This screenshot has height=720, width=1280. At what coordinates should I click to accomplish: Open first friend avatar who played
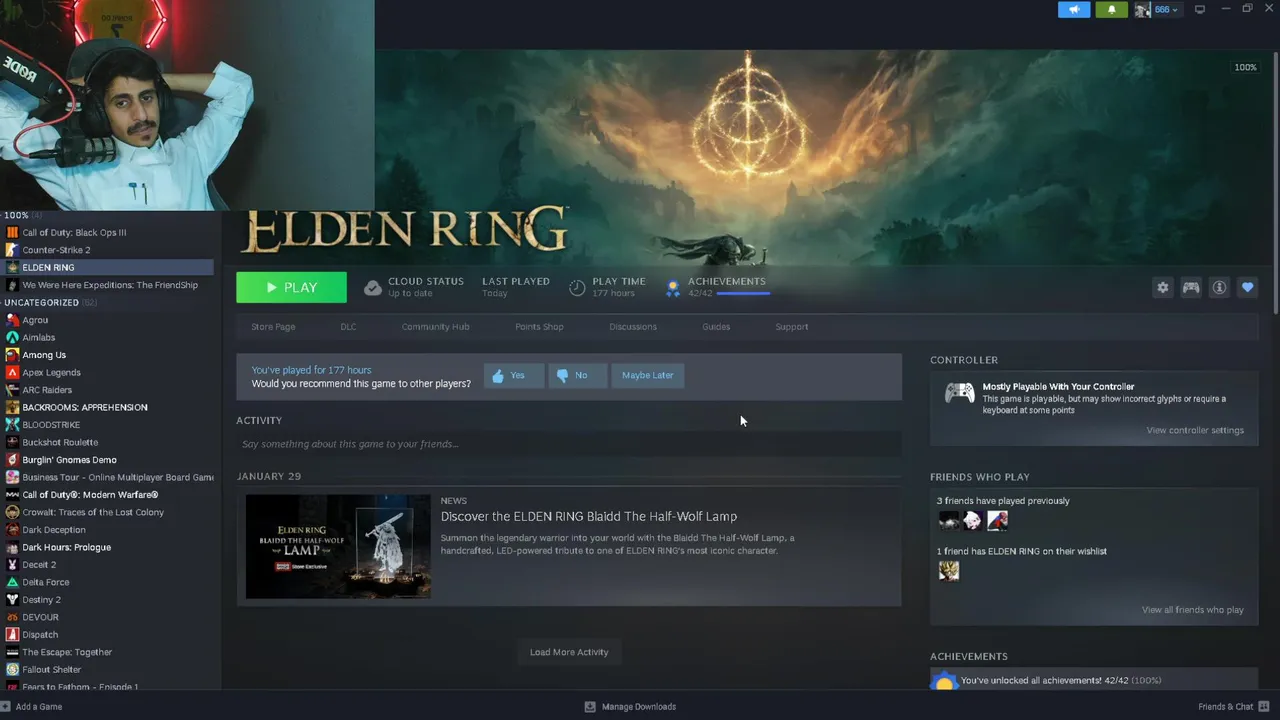tap(948, 520)
